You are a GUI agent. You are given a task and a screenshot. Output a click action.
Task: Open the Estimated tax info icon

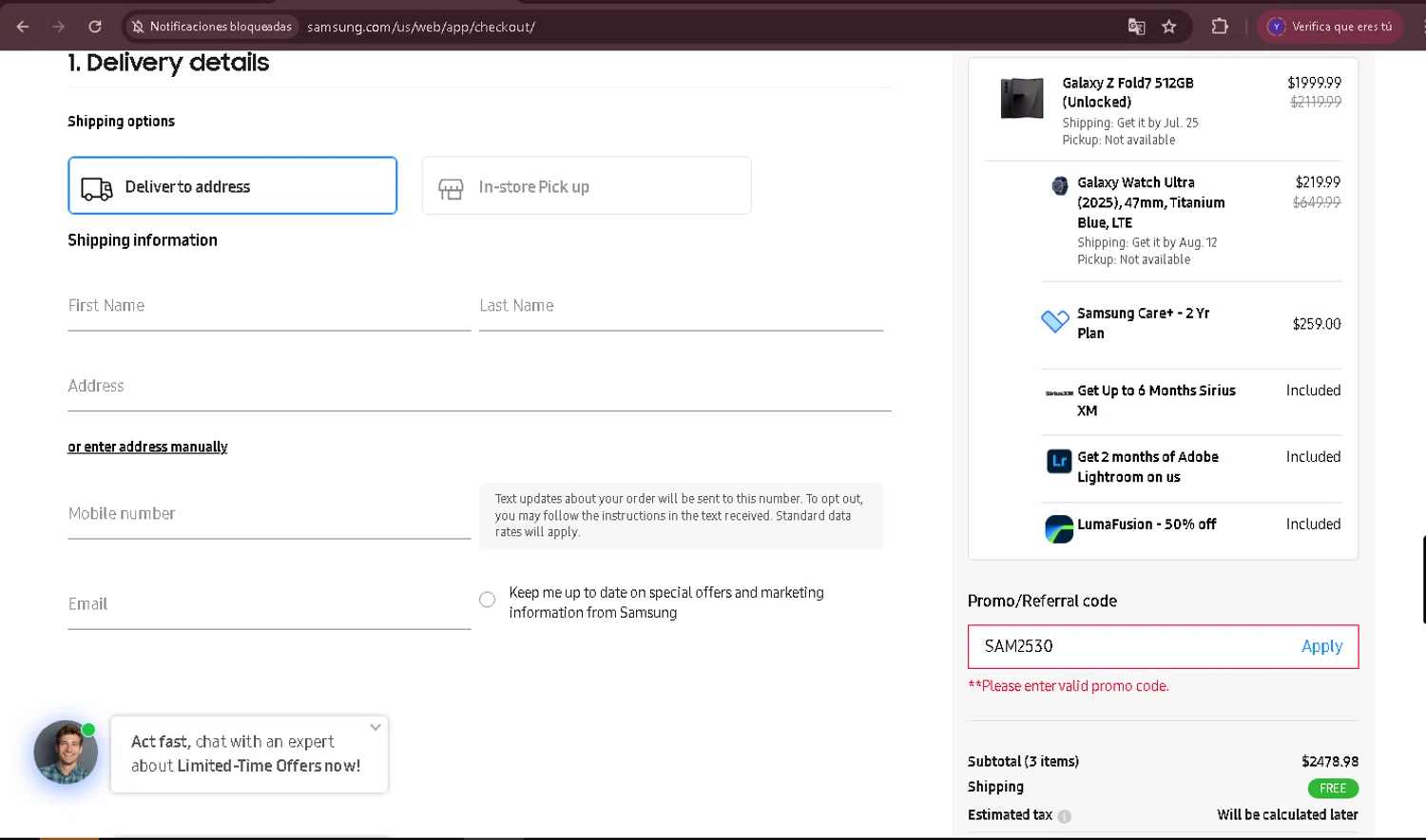[x=1065, y=816]
